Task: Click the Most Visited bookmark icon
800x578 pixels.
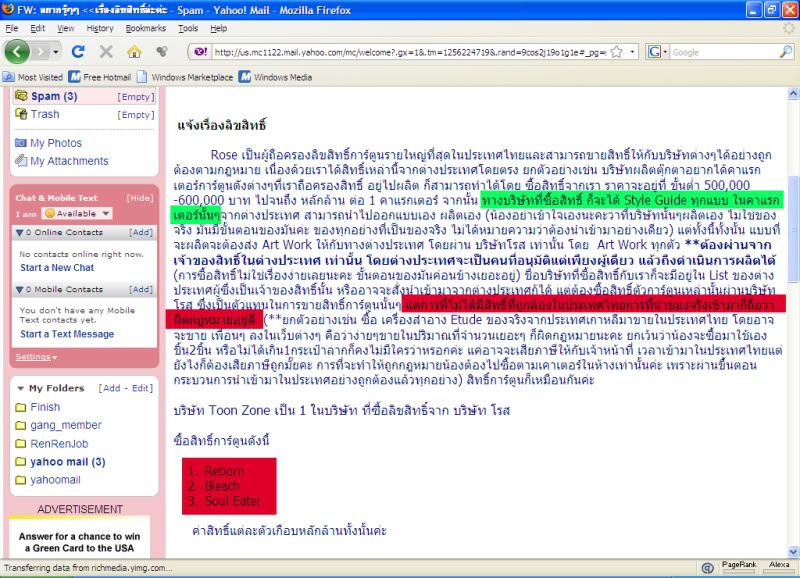Action: (x=9, y=77)
